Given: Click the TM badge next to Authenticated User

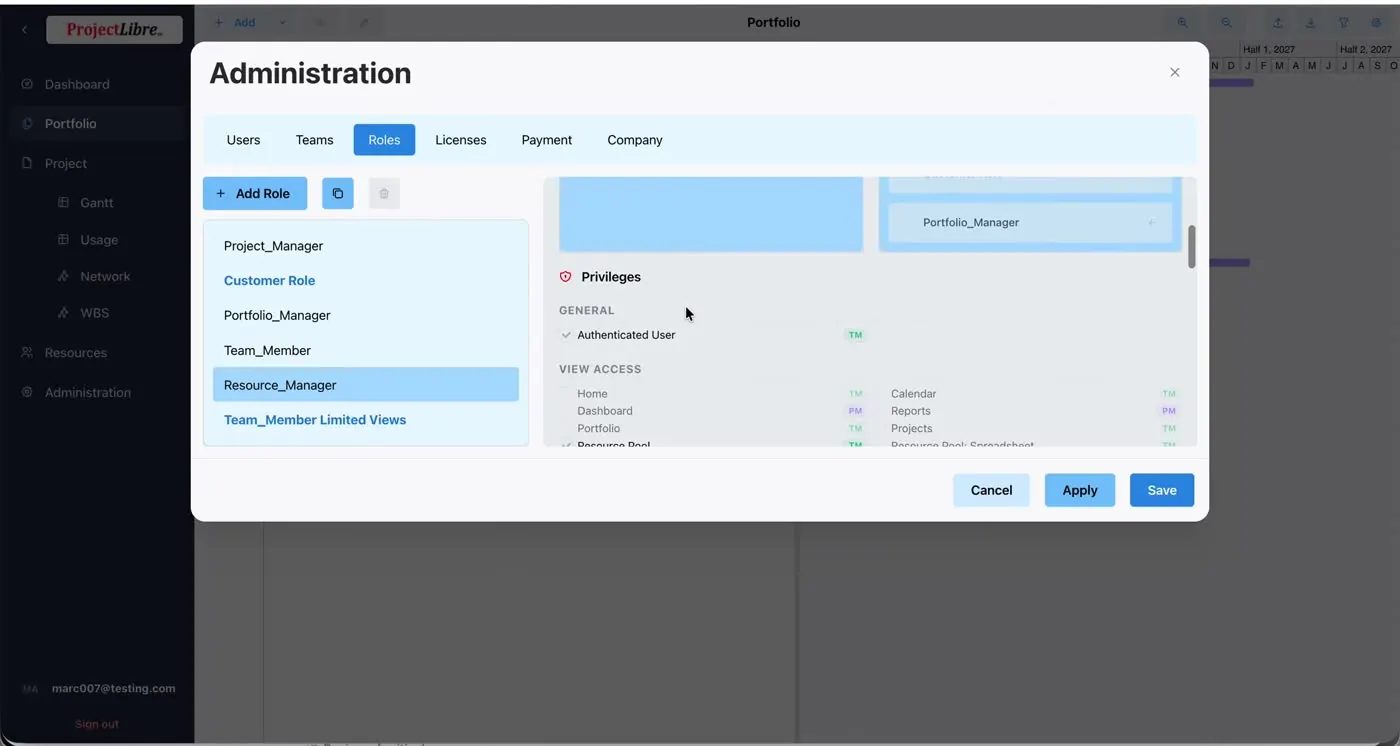Looking at the screenshot, I should click(x=855, y=335).
